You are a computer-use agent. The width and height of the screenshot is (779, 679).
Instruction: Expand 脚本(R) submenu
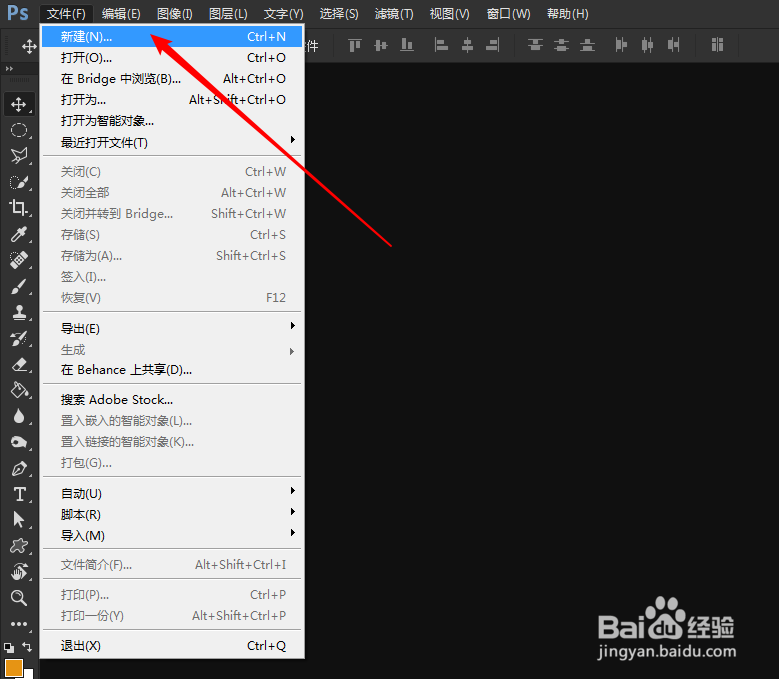(x=171, y=514)
